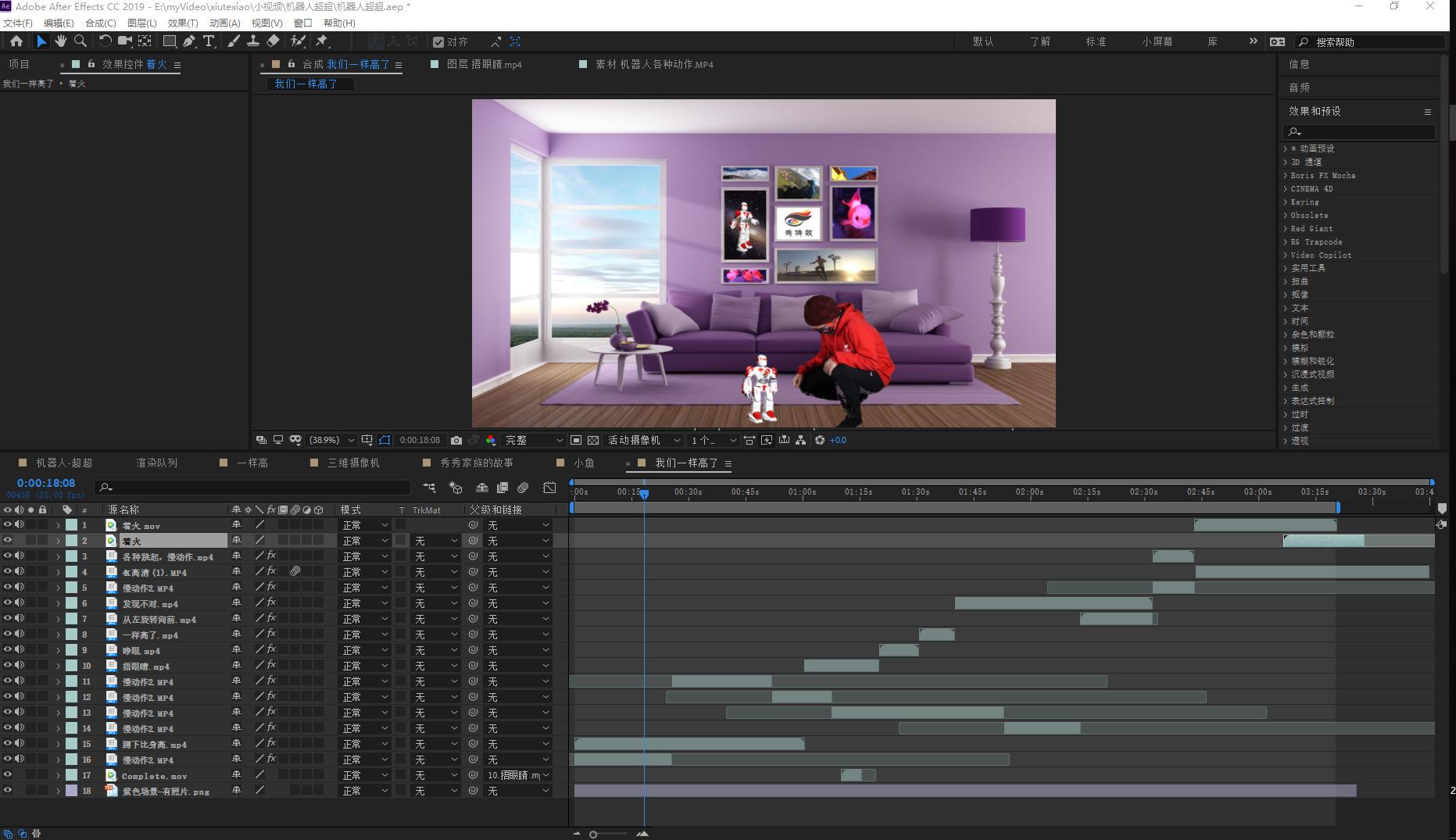
Task: Choose the 标准 workspace
Action: pyautogui.click(x=1096, y=42)
